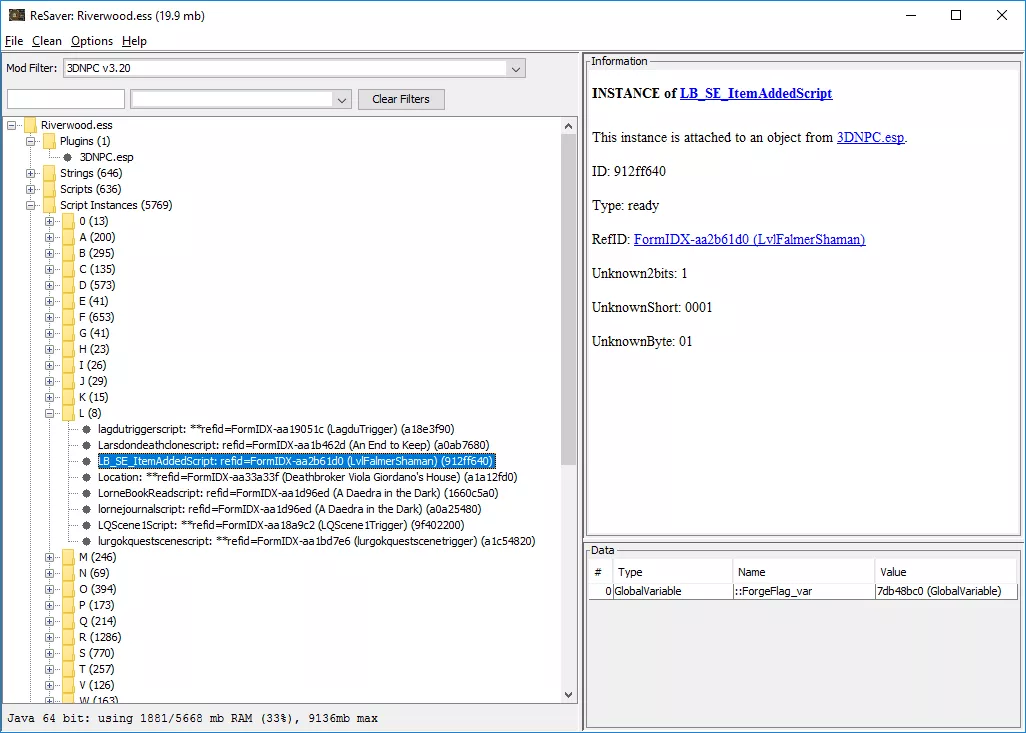Click the Strings folder icon

(x=49, y=173)
